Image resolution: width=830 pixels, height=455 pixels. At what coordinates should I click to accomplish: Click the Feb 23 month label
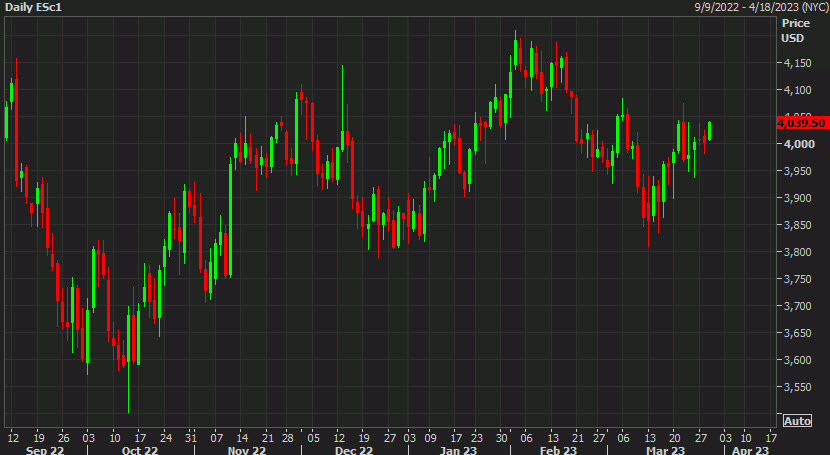pyautogui.click(x=558, y=450)
